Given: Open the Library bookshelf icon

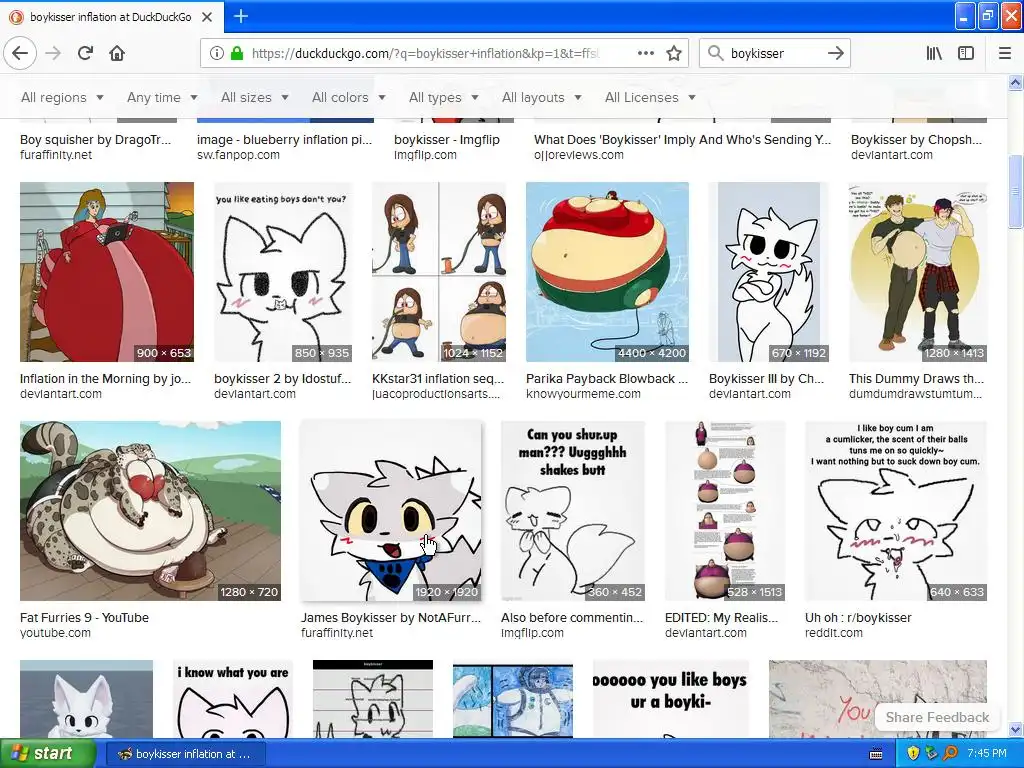Looking at the screenshot, I should point(934,53).
